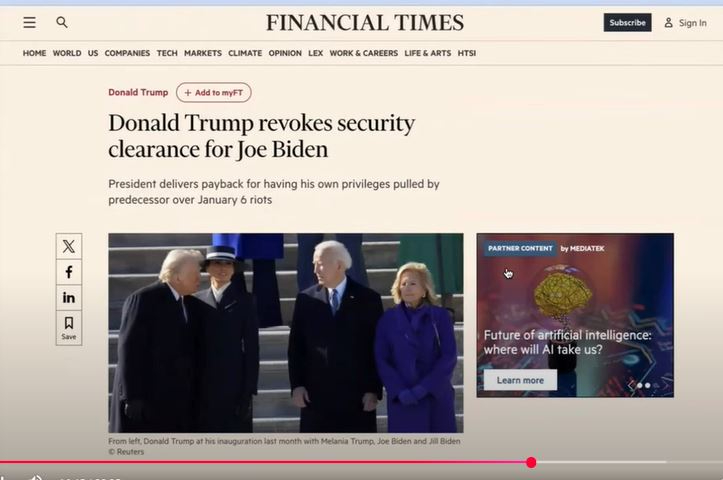The height and width of the screenshot is (480, 723).
Task: Open the WORK & CAREERS section
Action: [x=363, y=53]
